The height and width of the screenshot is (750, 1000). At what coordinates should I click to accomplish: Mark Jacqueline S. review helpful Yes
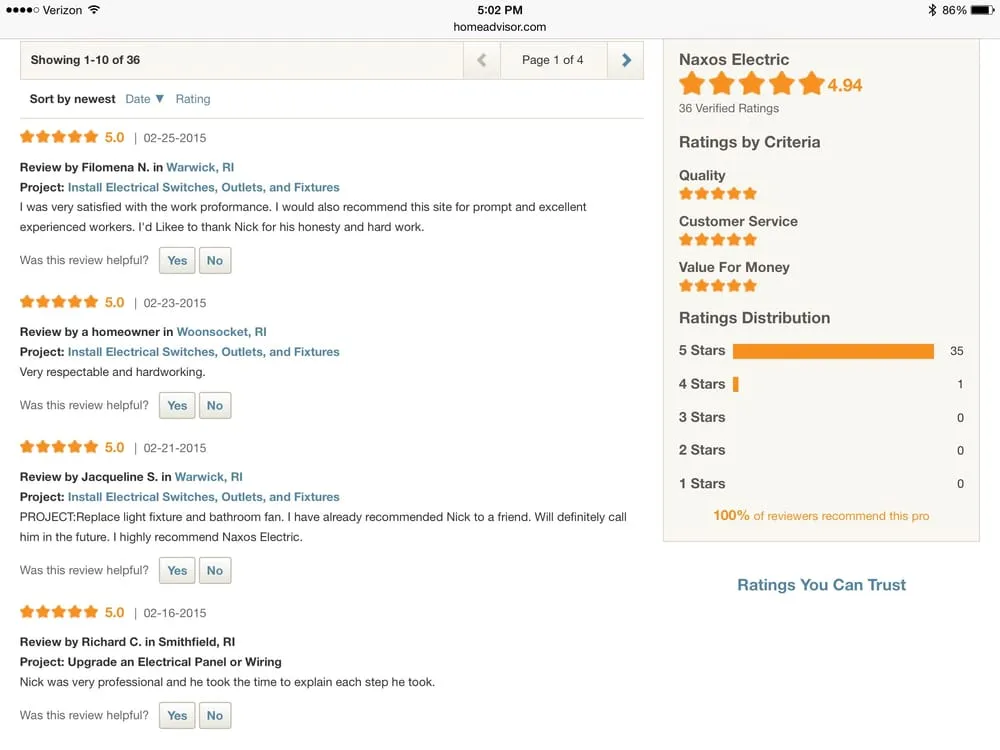point(177,571)
